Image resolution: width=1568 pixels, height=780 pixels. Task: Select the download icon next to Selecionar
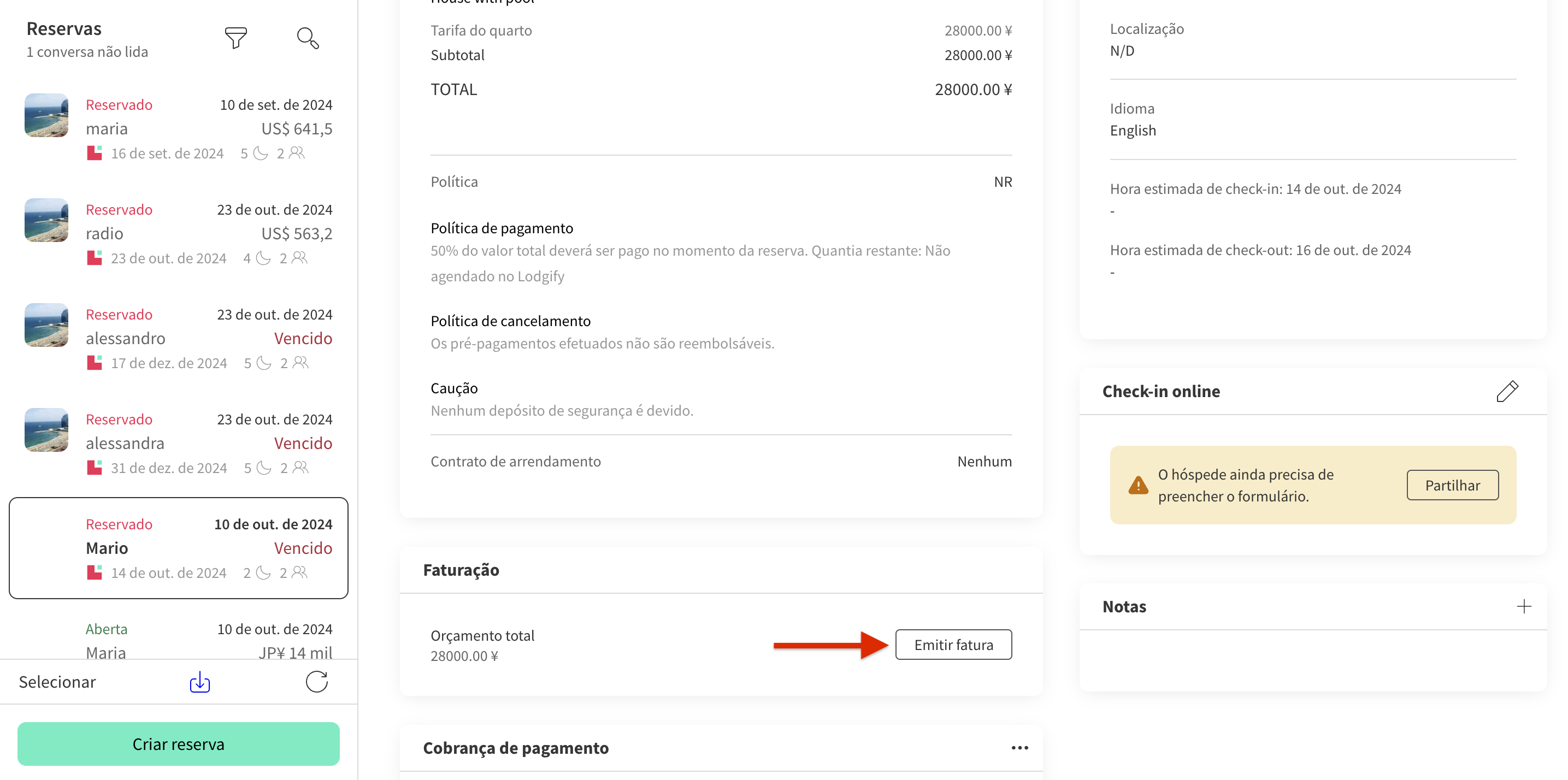199,682
